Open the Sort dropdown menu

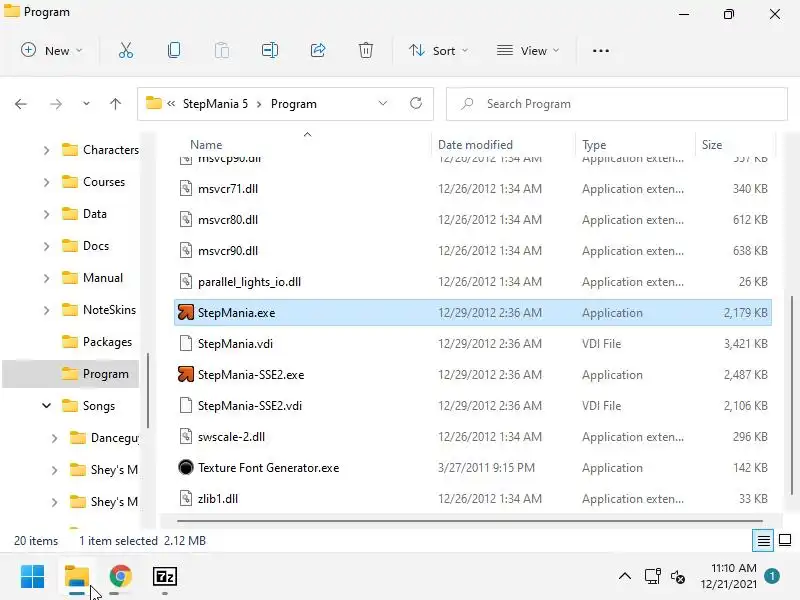click(438, 51)
